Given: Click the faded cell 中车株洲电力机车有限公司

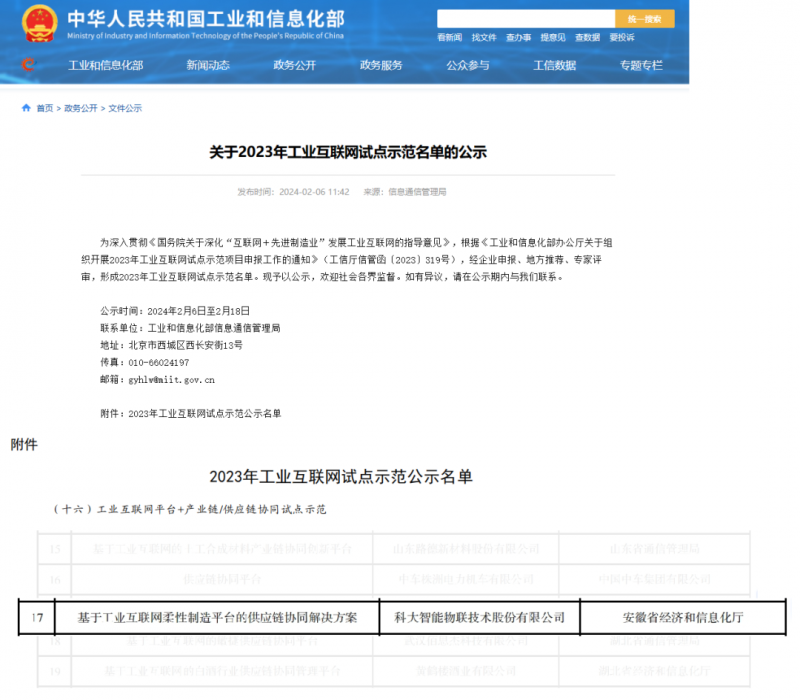Looking at the screenshot, I should 466,579.
